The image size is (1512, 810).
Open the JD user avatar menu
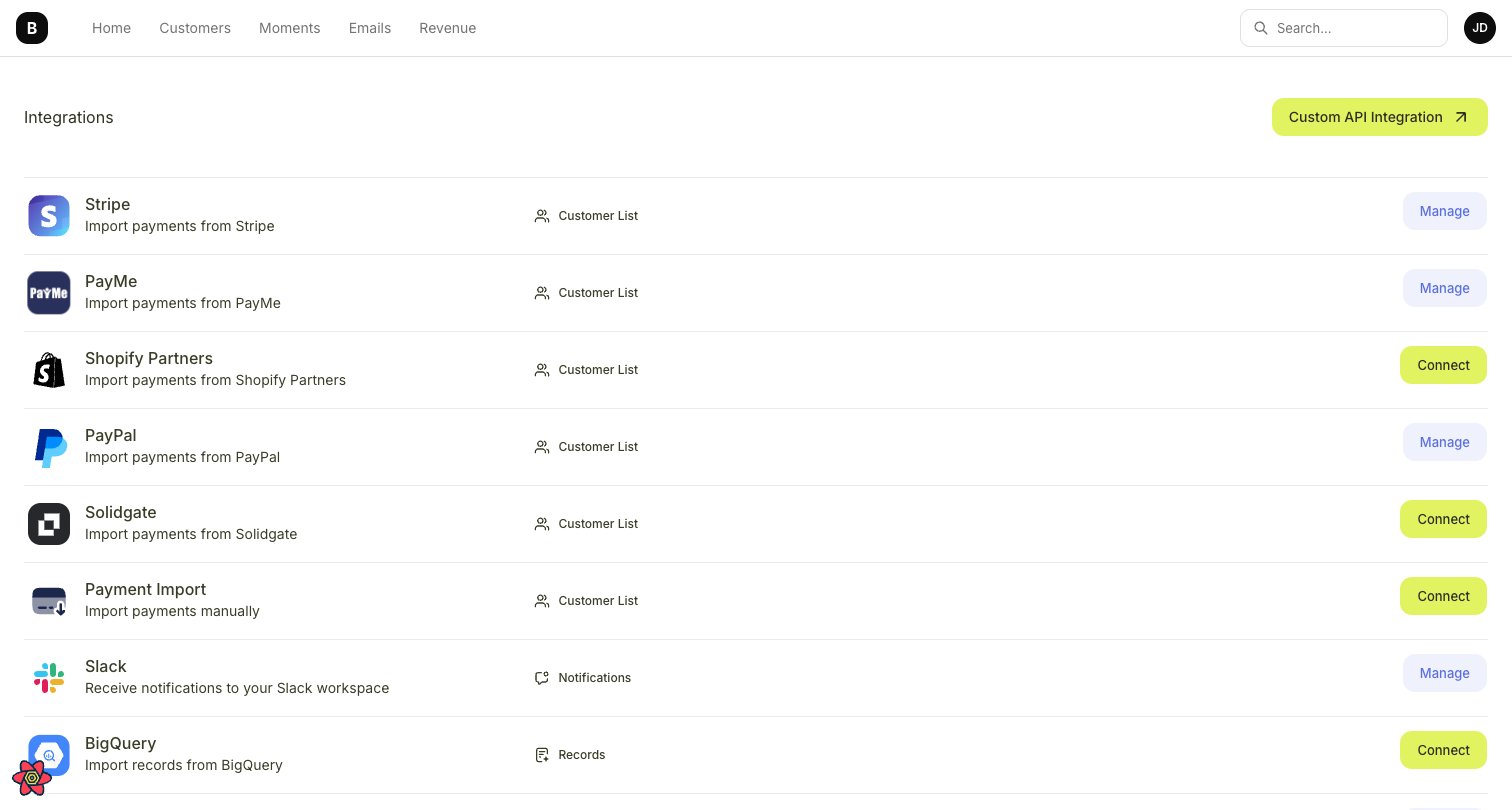tap(1480, 28)
